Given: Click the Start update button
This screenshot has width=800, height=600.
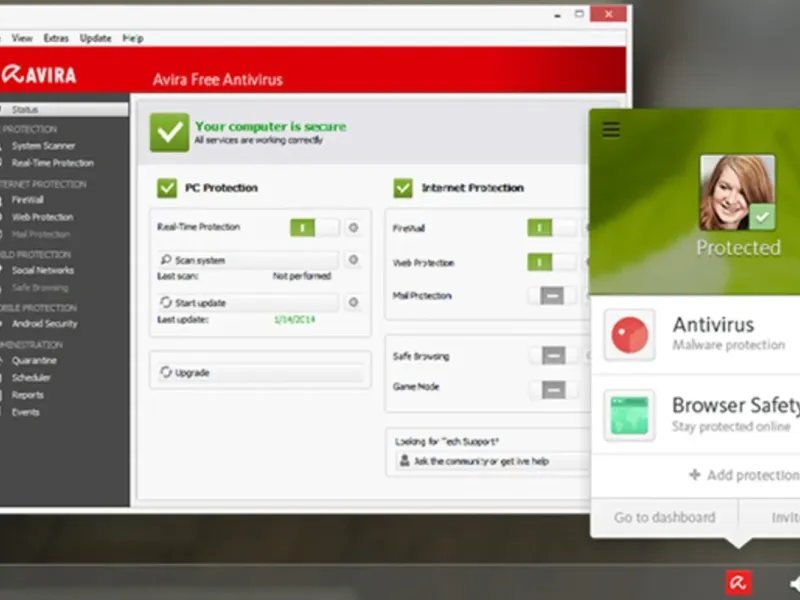Looking at the screenshot, I should coord(248,303).
